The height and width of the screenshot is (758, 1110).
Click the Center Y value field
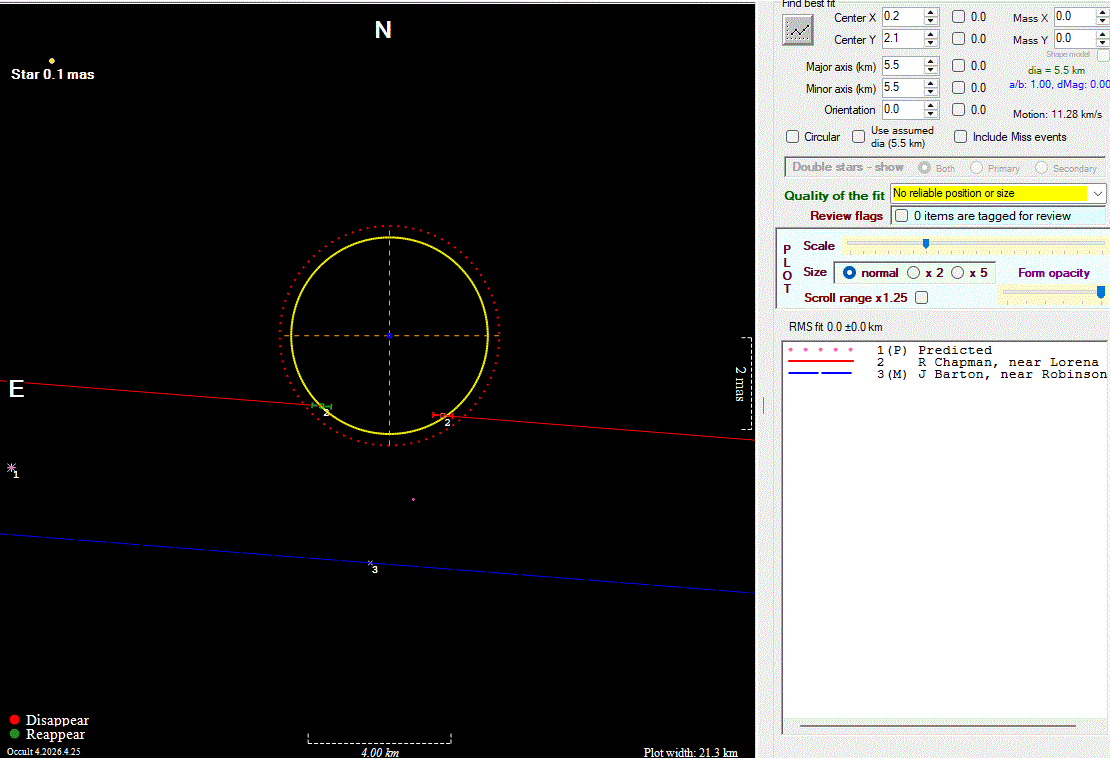pyautogui.click(x=903, y=39)
